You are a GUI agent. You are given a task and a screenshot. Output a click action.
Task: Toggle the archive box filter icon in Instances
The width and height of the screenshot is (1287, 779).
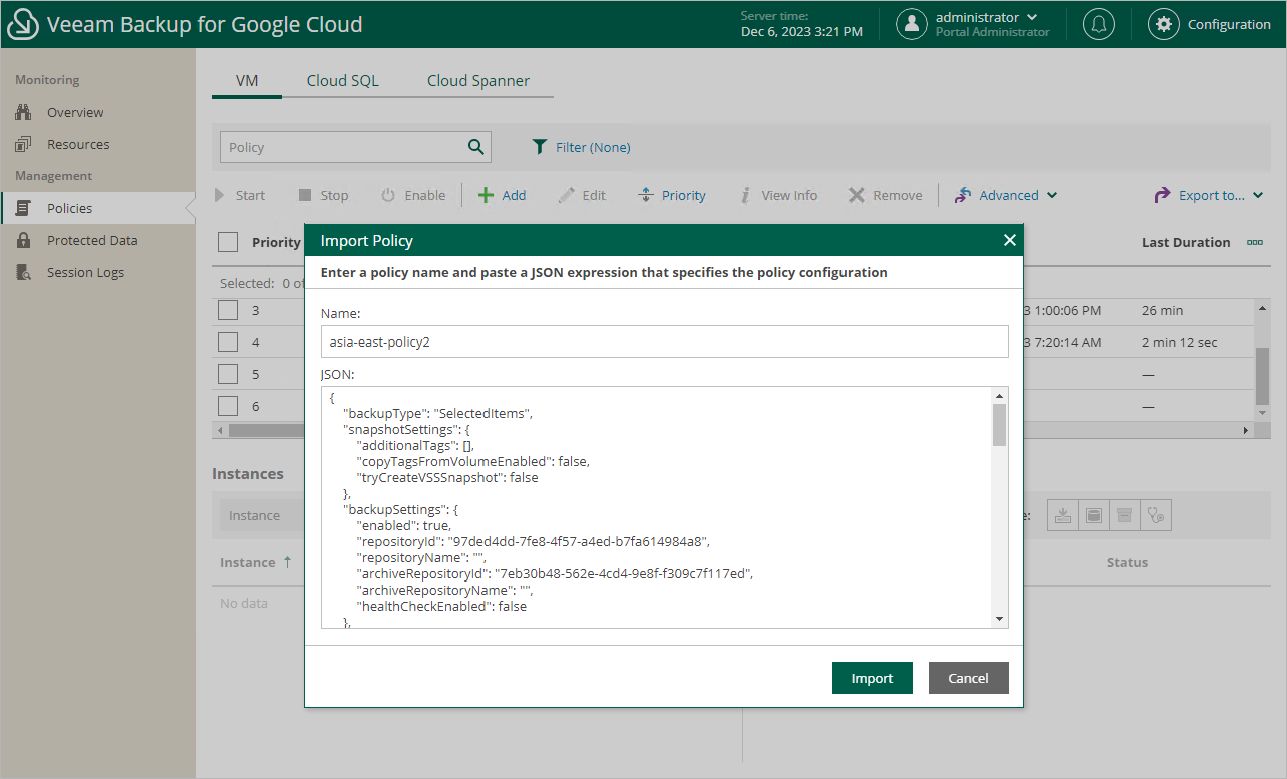tap(1125, 515)
